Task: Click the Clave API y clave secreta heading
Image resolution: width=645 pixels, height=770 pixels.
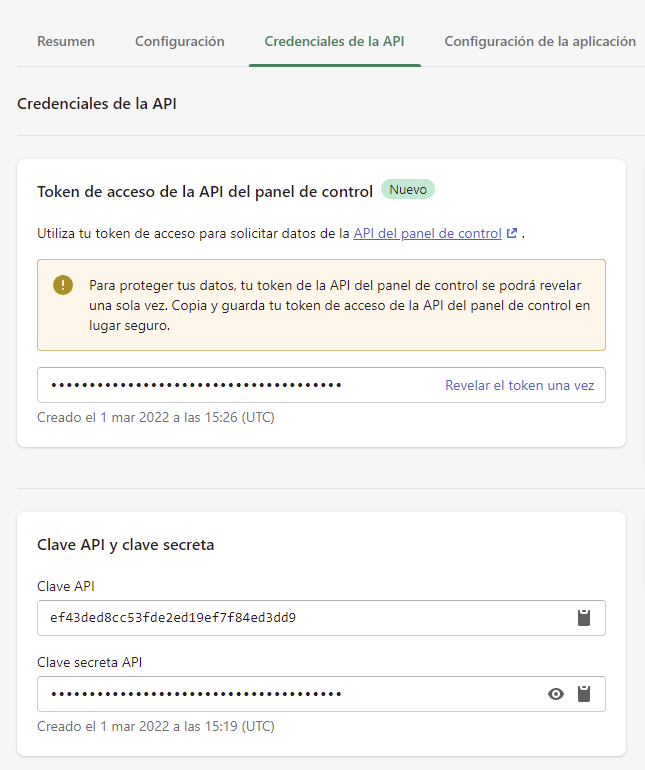Action: [126, 545]
